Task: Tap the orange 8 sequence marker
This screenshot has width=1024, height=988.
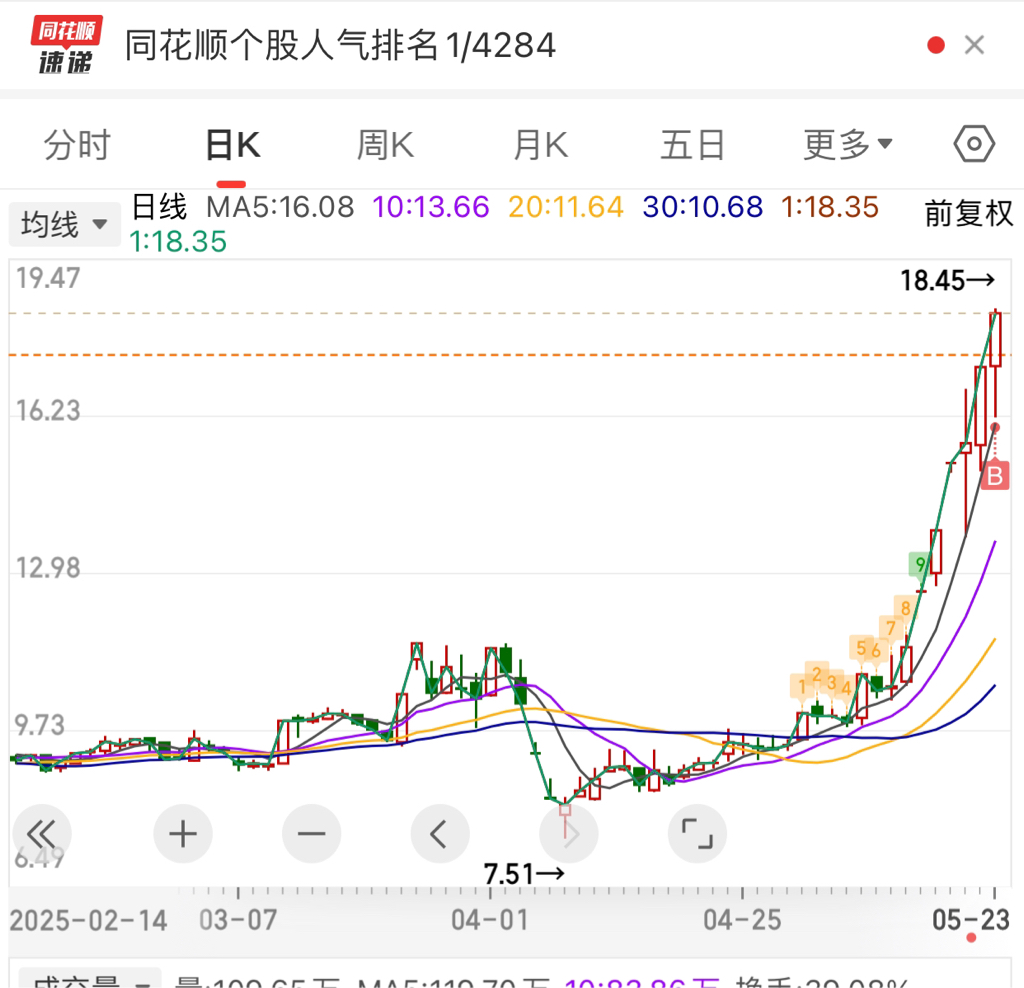Action: coord(905,608)
